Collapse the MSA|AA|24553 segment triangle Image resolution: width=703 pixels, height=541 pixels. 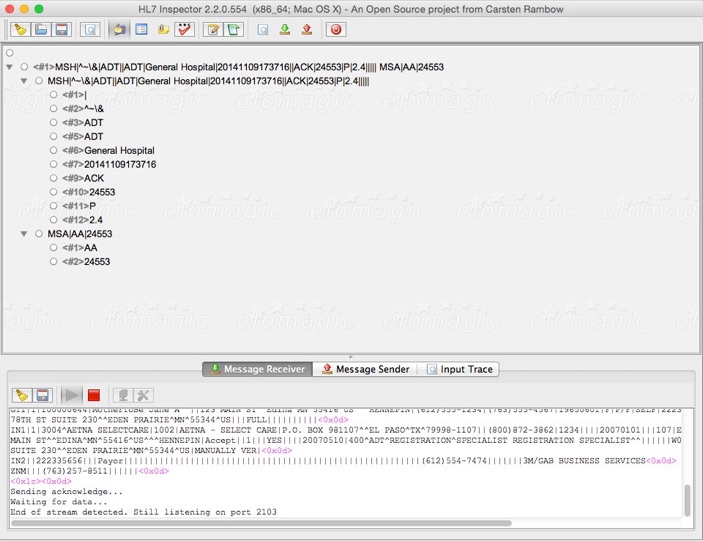click(x=24, y=234)
